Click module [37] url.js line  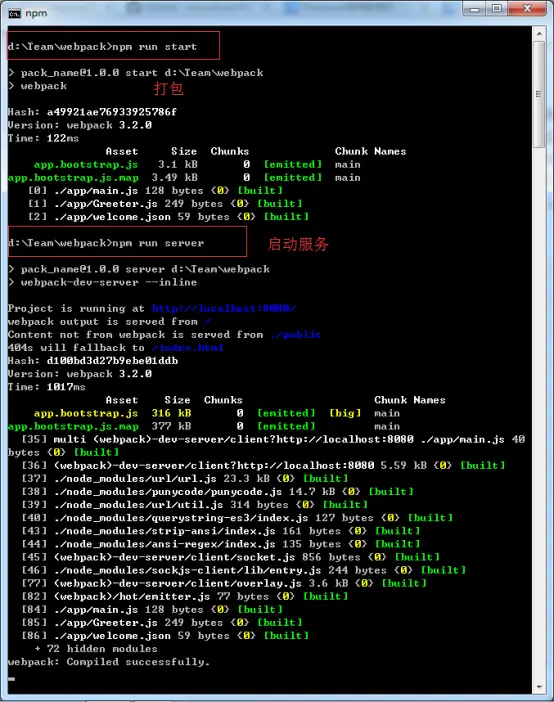[x=185, y=479]
